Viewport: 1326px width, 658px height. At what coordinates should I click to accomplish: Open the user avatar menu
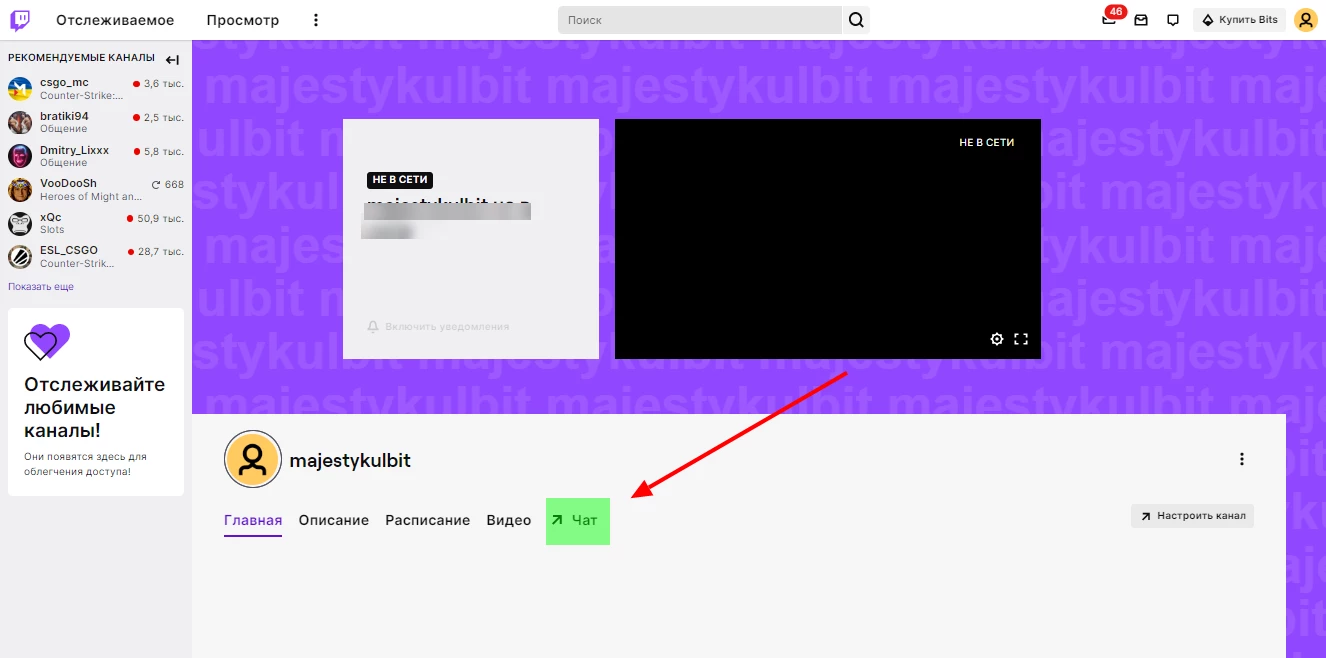(x=1305, y=20)
